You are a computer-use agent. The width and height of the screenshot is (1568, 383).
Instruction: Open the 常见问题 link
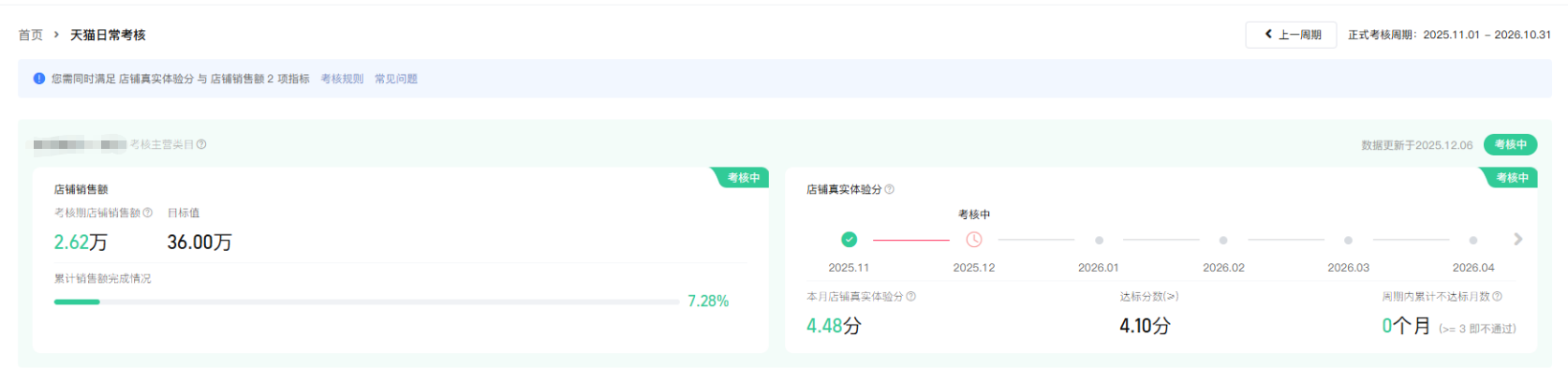coord(396,79)
